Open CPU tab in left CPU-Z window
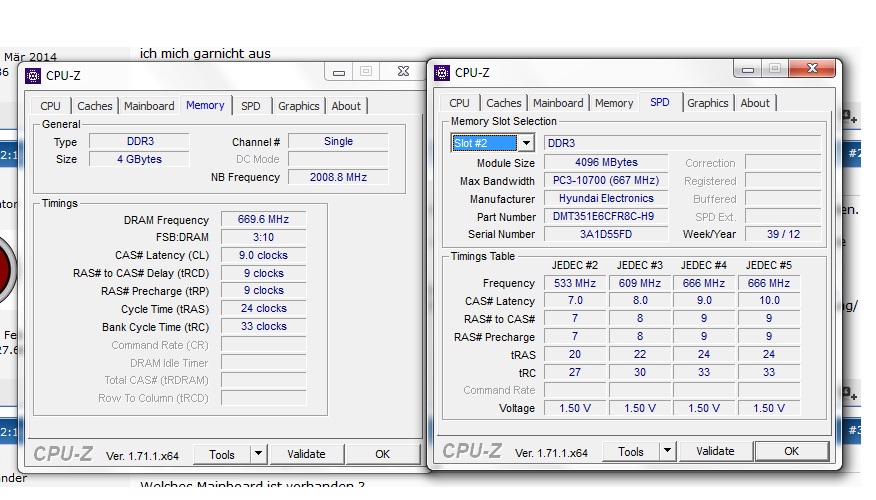The height and width of the screenshot is (500, 876). 50,106
